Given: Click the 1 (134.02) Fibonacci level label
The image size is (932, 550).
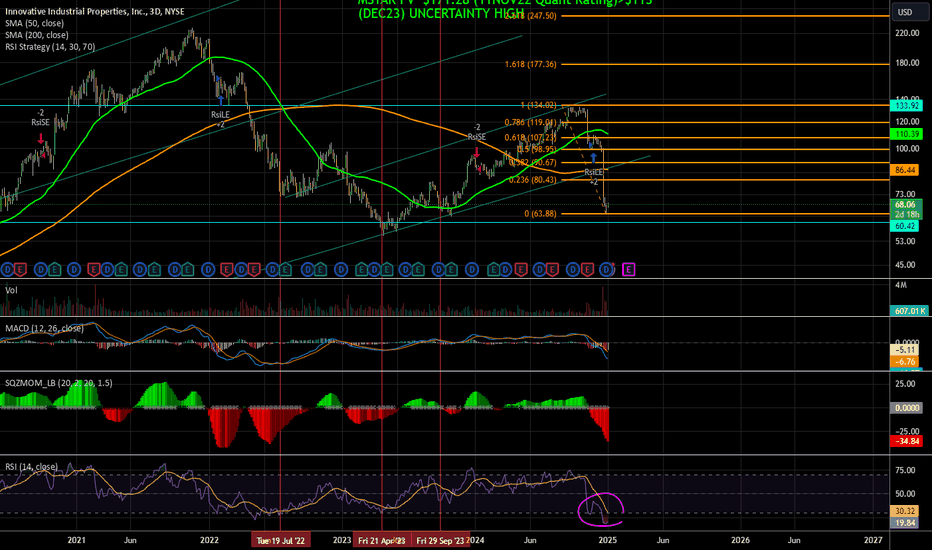Looking at the screenshot, I should (x=539, y=105).
